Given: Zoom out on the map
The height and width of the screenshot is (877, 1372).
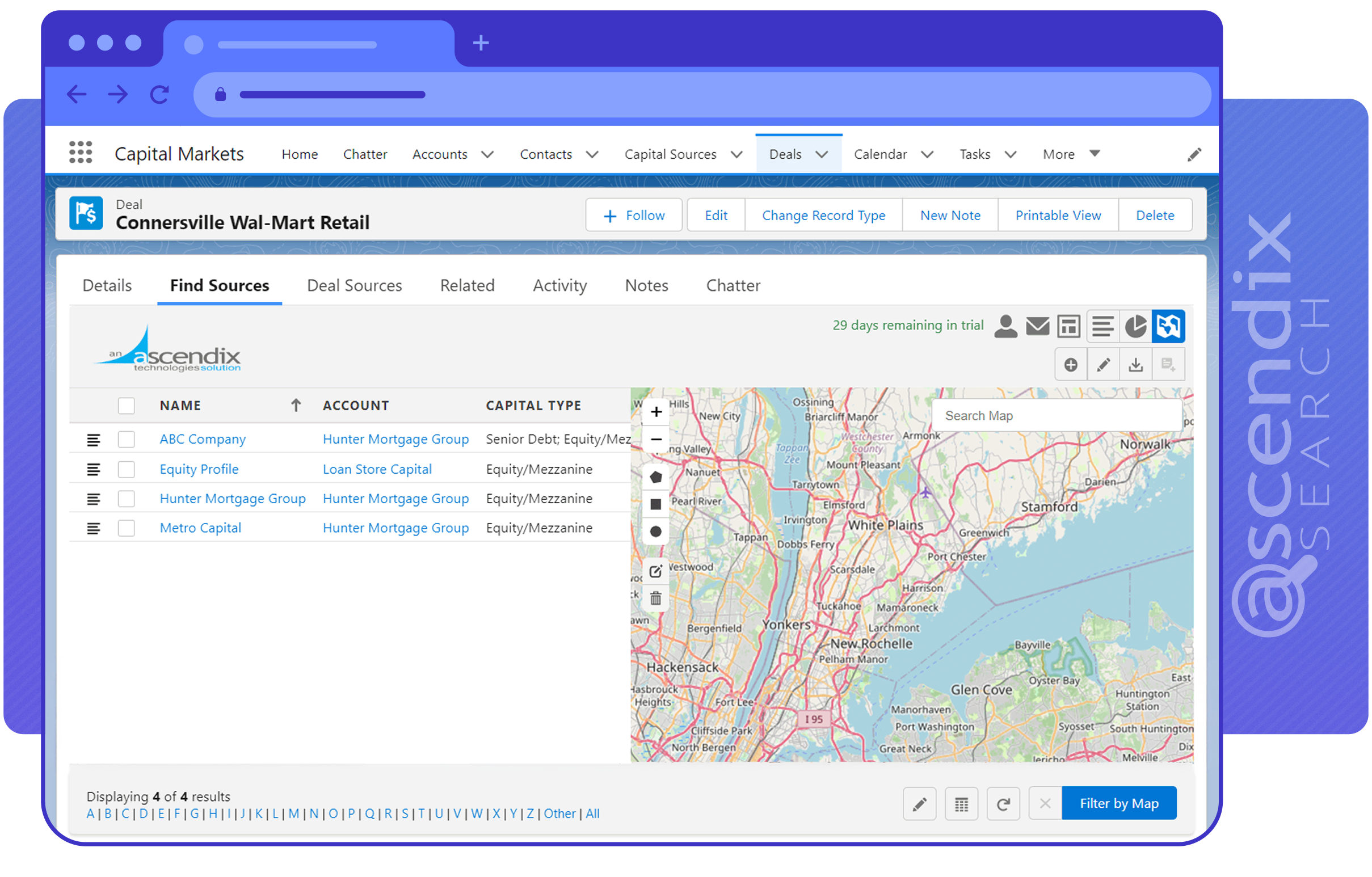Looking at the screenshot, I should tap(656, 439).
